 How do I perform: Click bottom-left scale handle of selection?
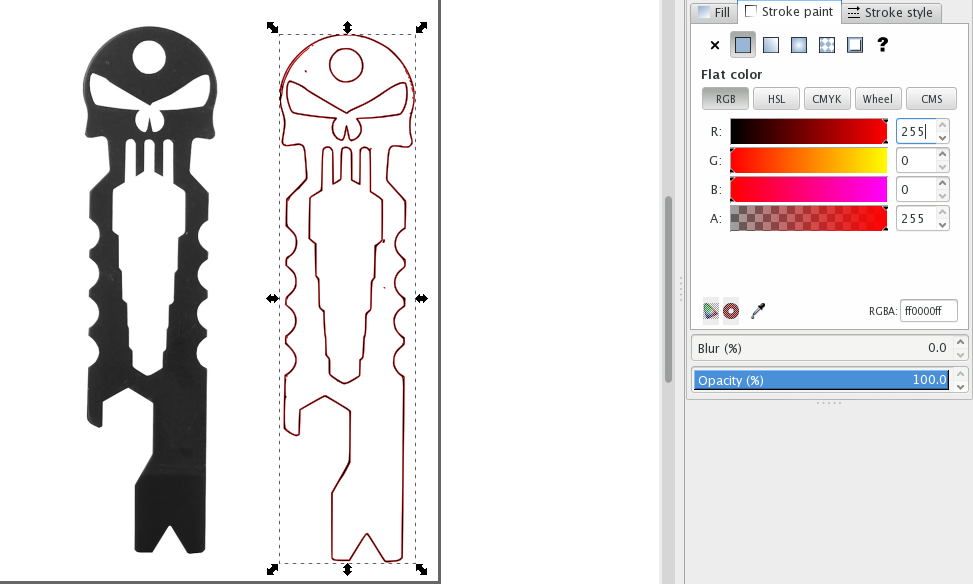pos(272,569)
